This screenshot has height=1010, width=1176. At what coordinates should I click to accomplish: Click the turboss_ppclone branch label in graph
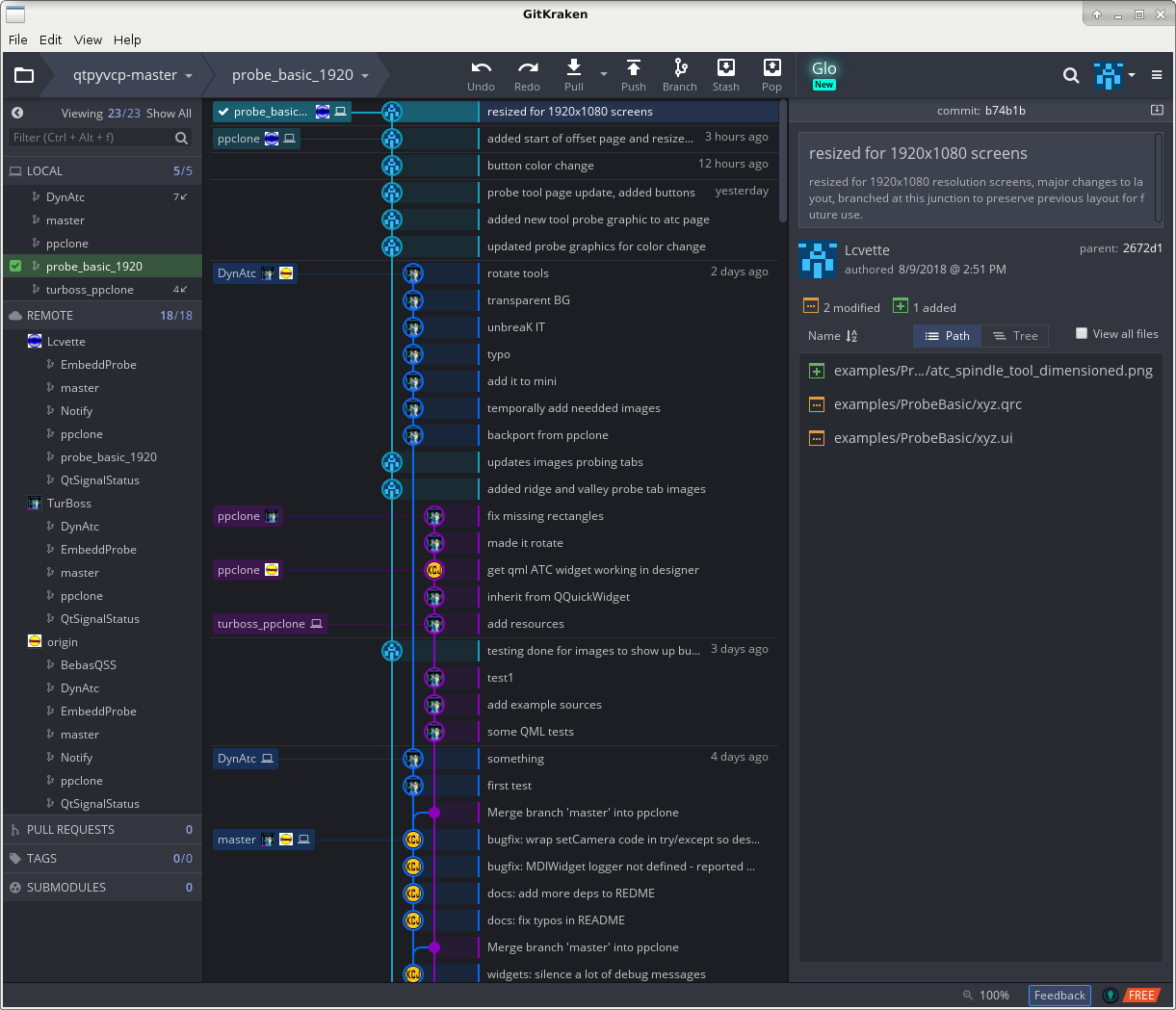(x=270, y=624)
